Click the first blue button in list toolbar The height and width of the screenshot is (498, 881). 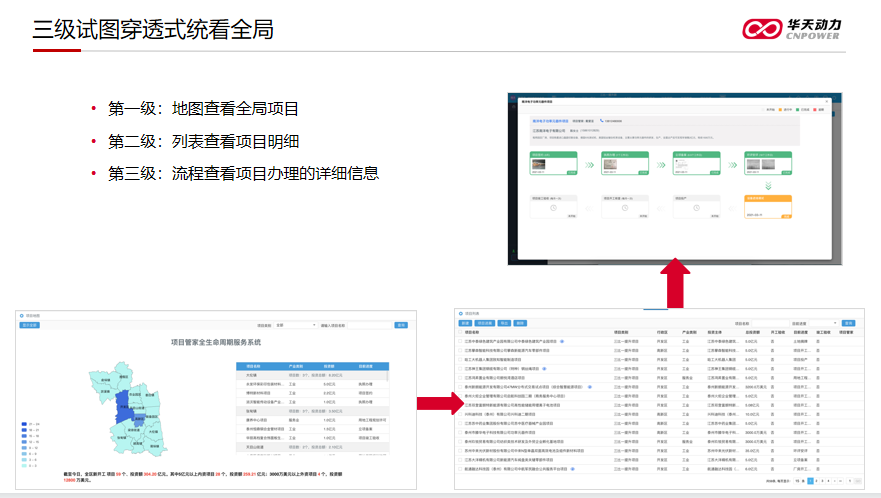point(465,323)
